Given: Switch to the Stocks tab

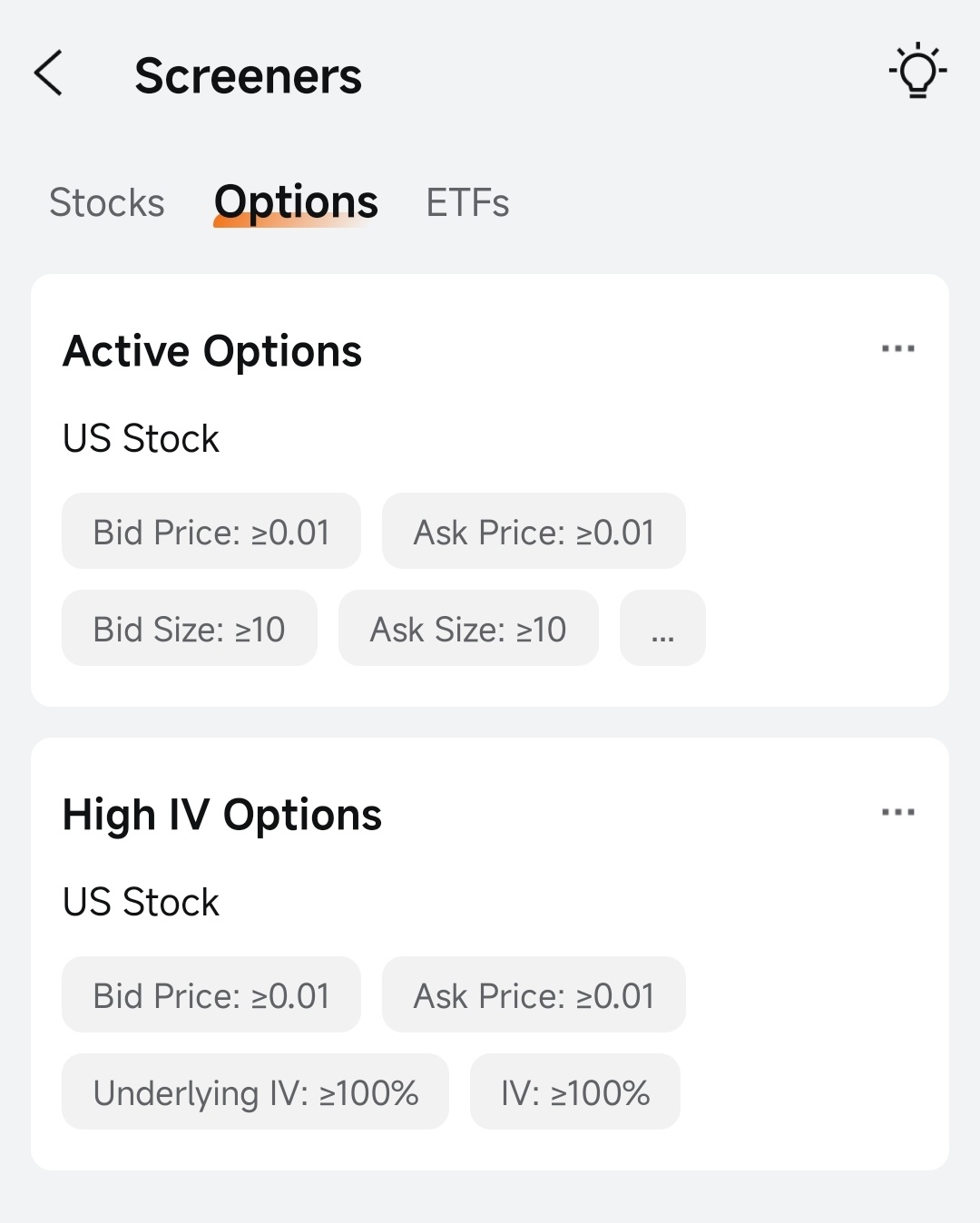Looking at the screenshot, I should coord(107,202).
